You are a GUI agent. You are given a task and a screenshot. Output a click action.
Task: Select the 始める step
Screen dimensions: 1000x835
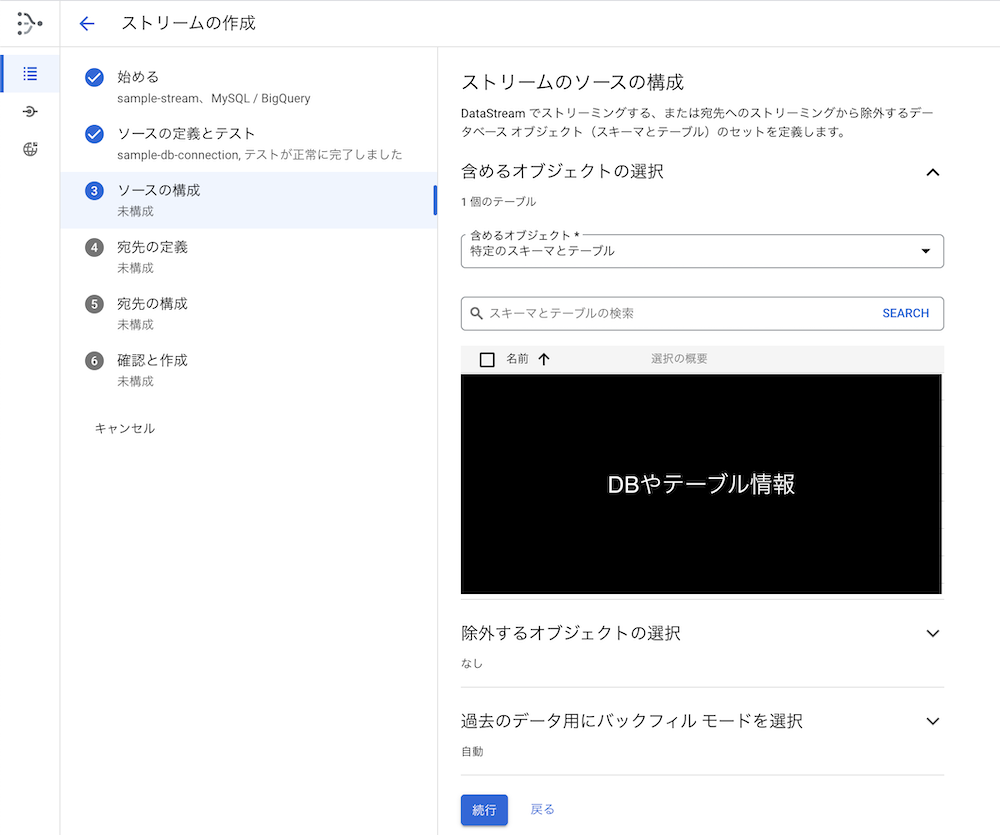point(249,87)
